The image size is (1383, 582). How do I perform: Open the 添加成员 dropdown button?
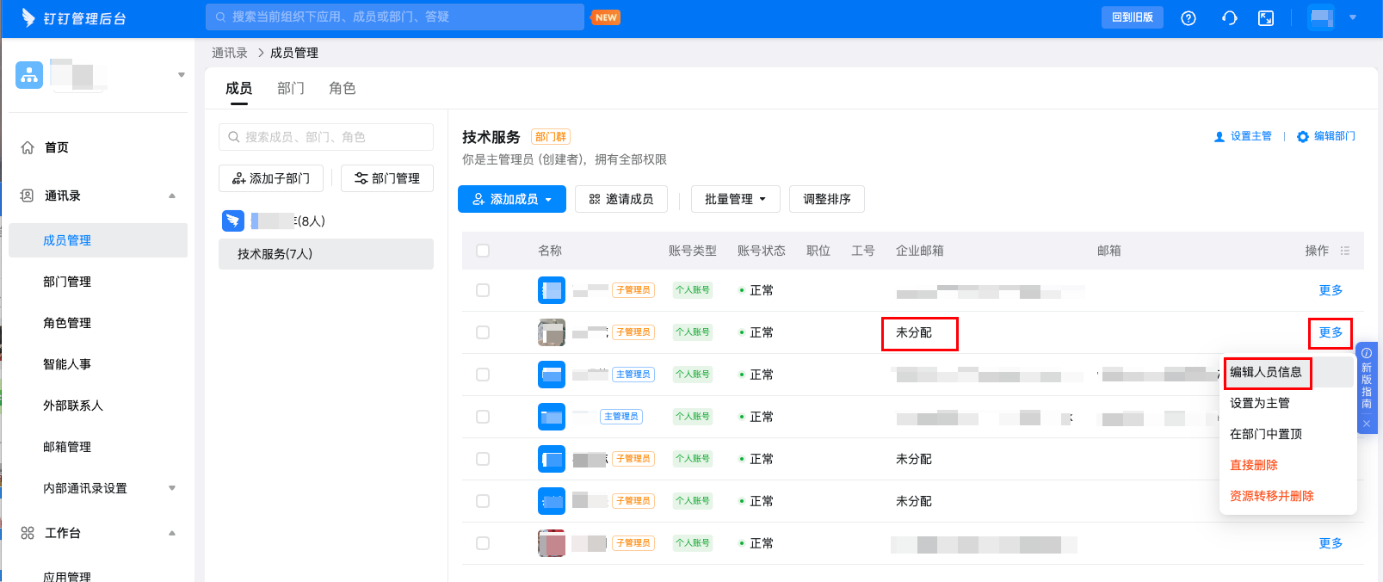512,199
